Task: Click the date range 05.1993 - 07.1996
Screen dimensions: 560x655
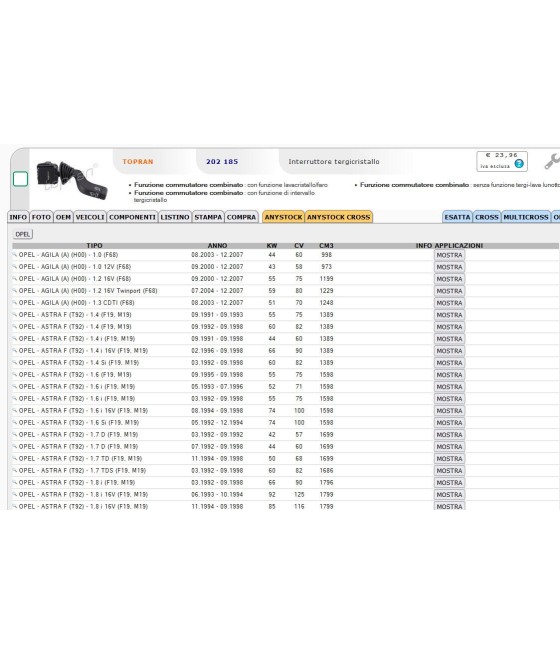Action: pos(217,387)
